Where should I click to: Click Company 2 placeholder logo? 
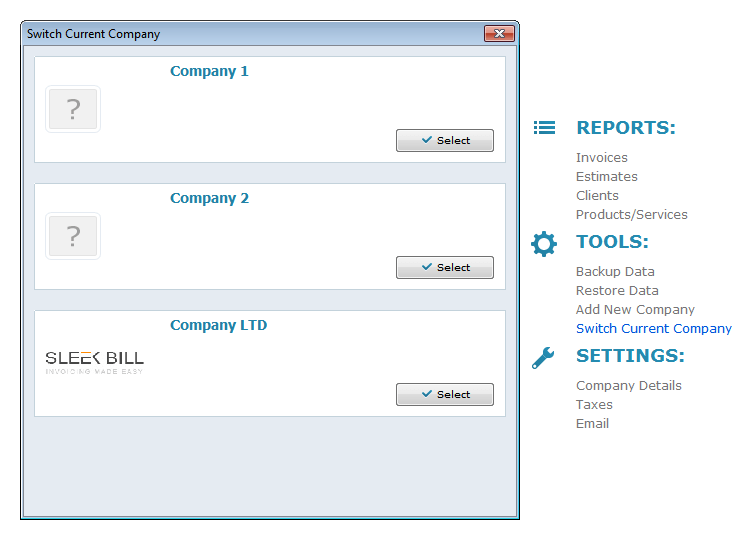tap(73, 236)
